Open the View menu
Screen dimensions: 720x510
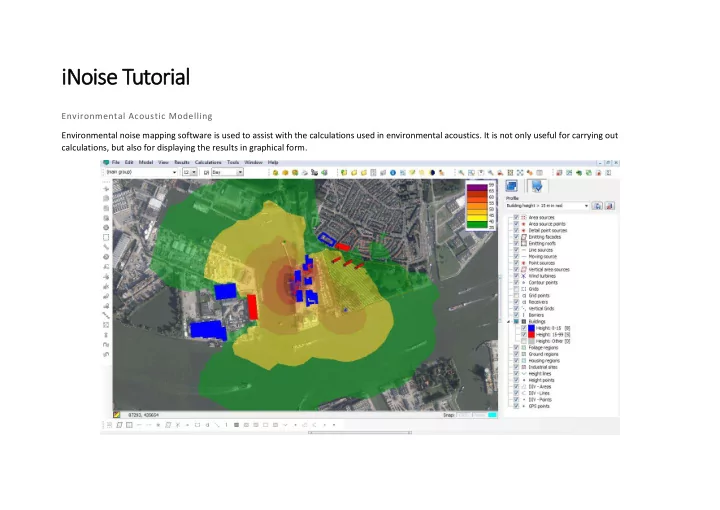coord(163,163)
